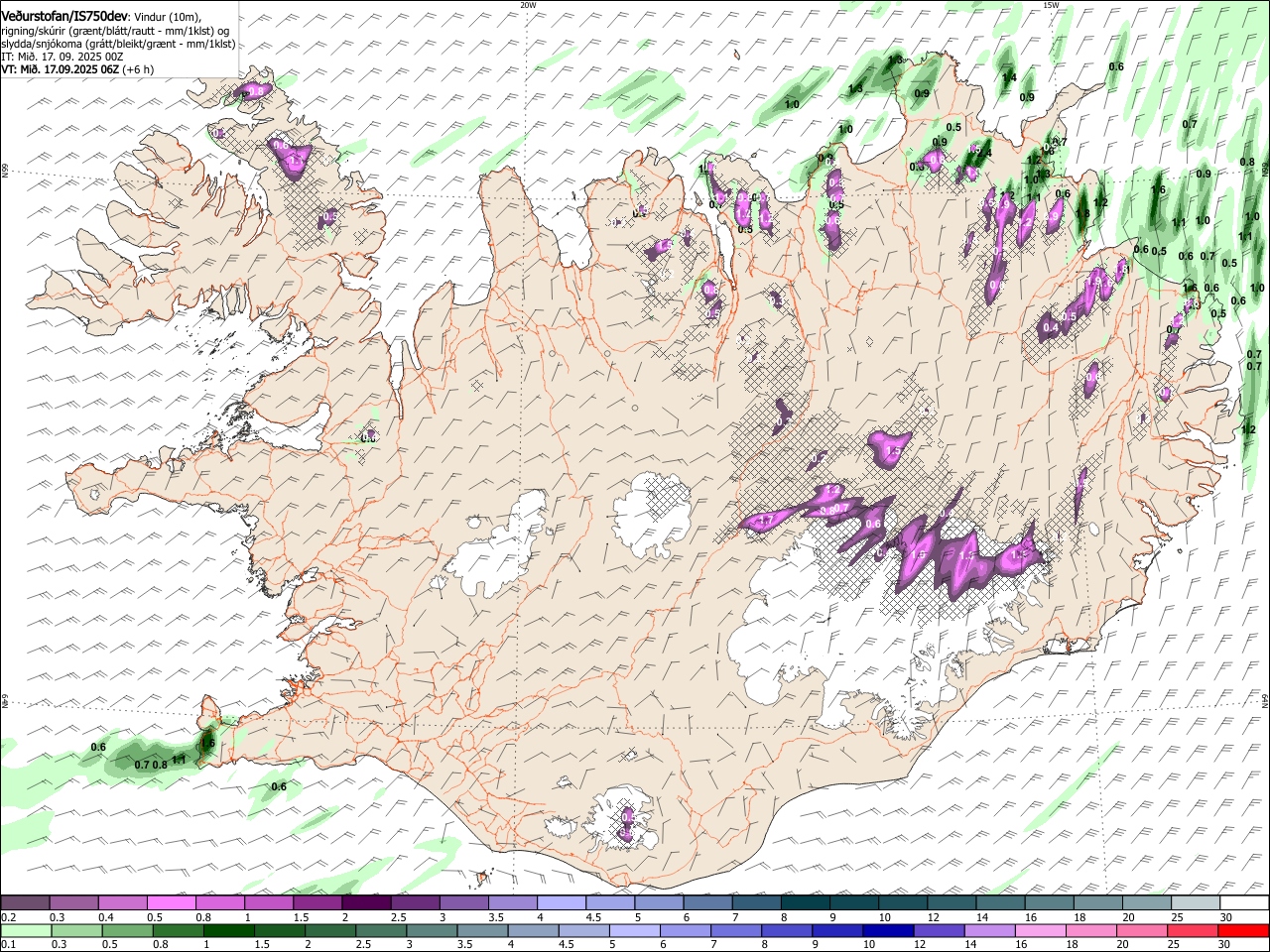Click the 15W longitude label
Screen dimensions: 1270x952
pos(1051,5)
